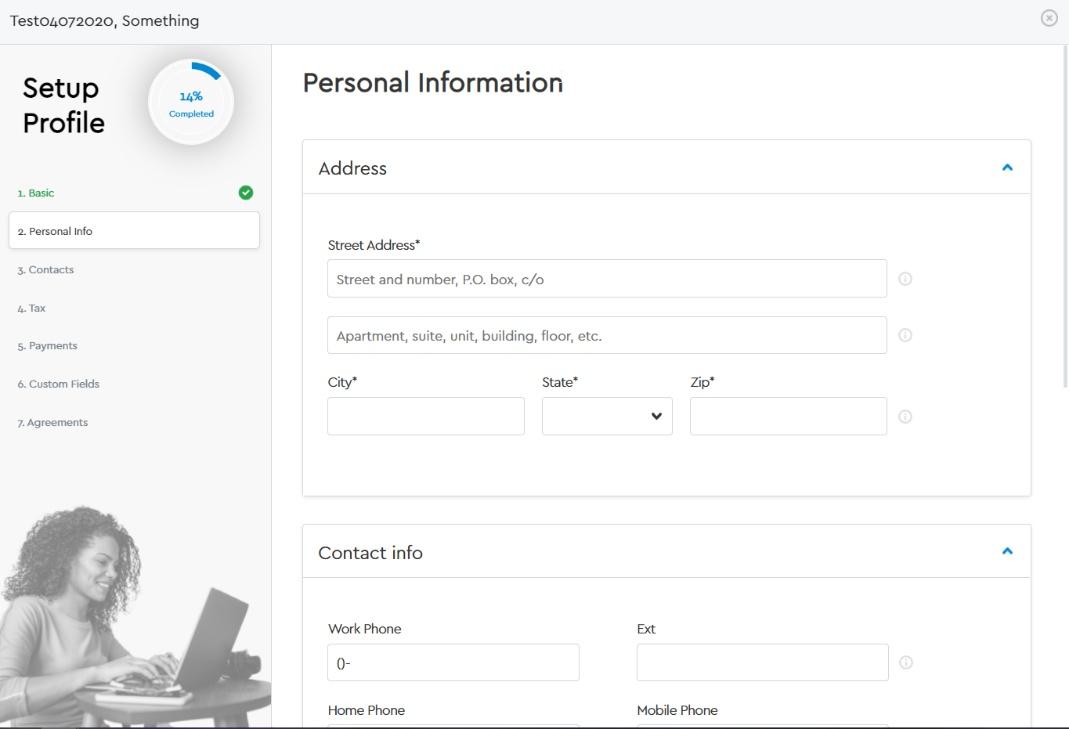This screenshot has height=729, width=1069.
Task: Open the Agreements step
Action: point(52,423)
